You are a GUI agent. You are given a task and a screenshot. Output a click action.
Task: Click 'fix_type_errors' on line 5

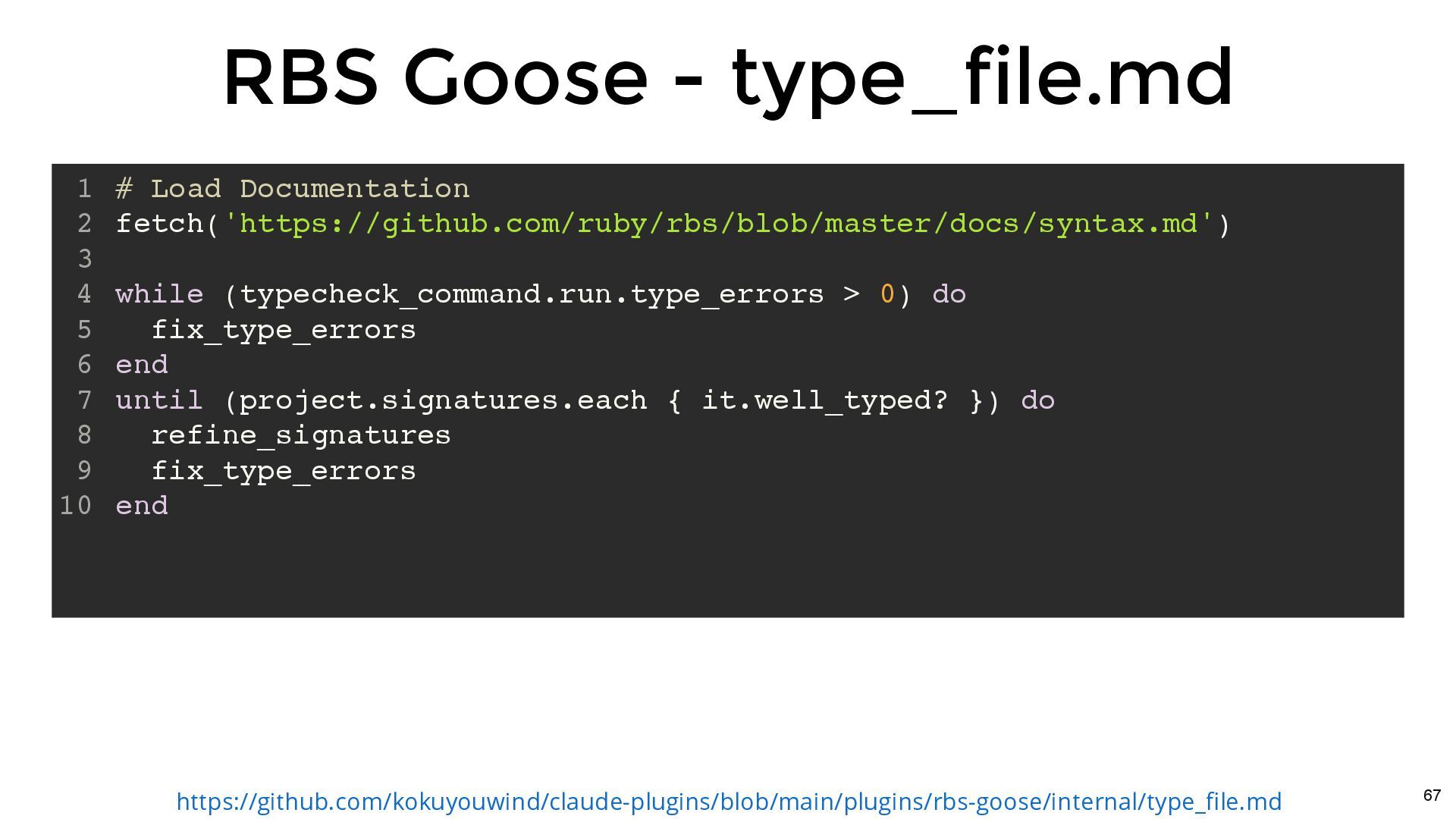(284, 330)
